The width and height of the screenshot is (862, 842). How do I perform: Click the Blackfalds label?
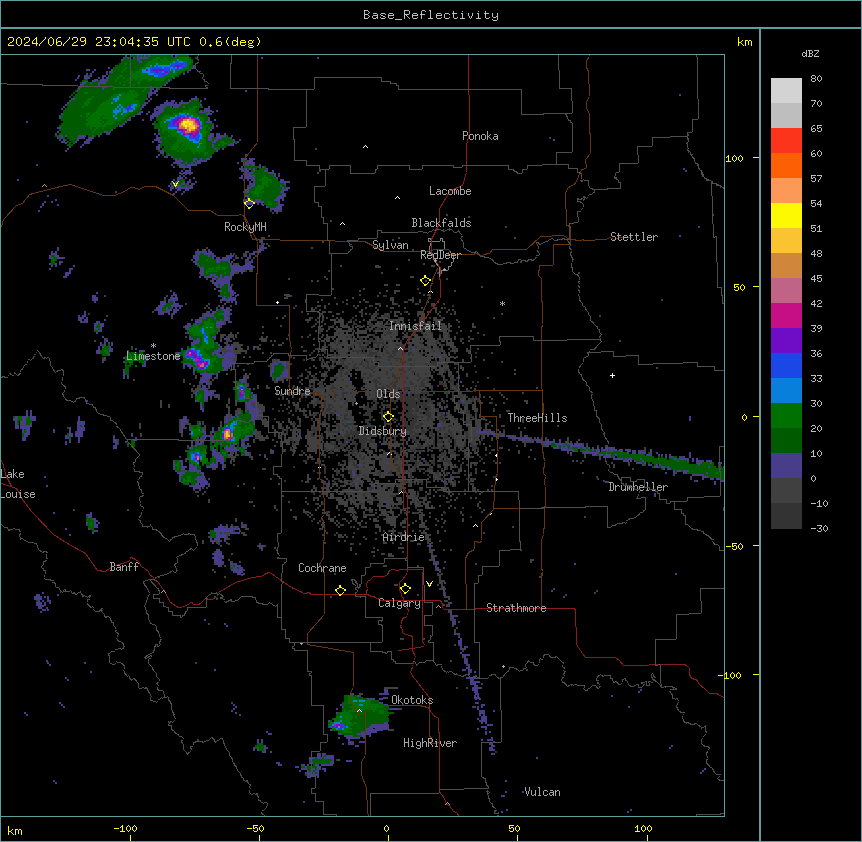[441, 223]
